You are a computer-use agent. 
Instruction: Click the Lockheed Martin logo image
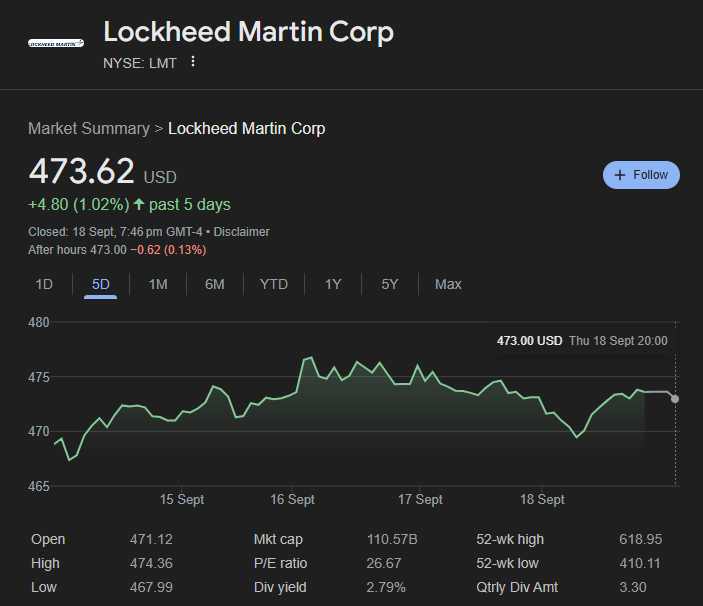(x=56, y=43)
